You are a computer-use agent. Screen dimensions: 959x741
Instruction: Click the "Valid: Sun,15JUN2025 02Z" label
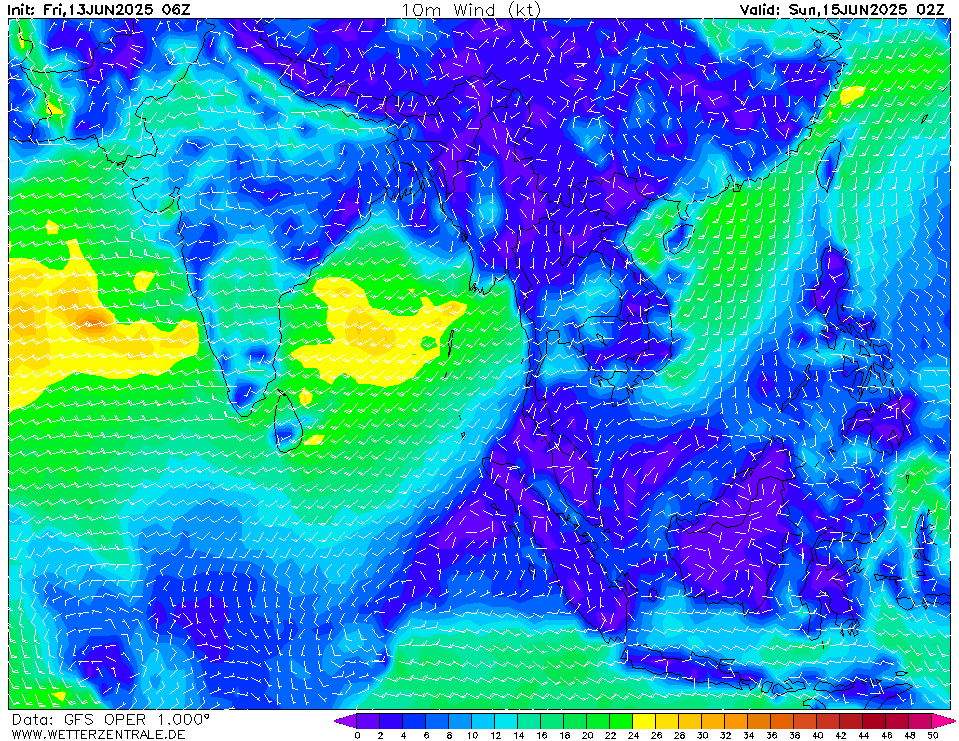pyautogui.click(x=842, y=9)
